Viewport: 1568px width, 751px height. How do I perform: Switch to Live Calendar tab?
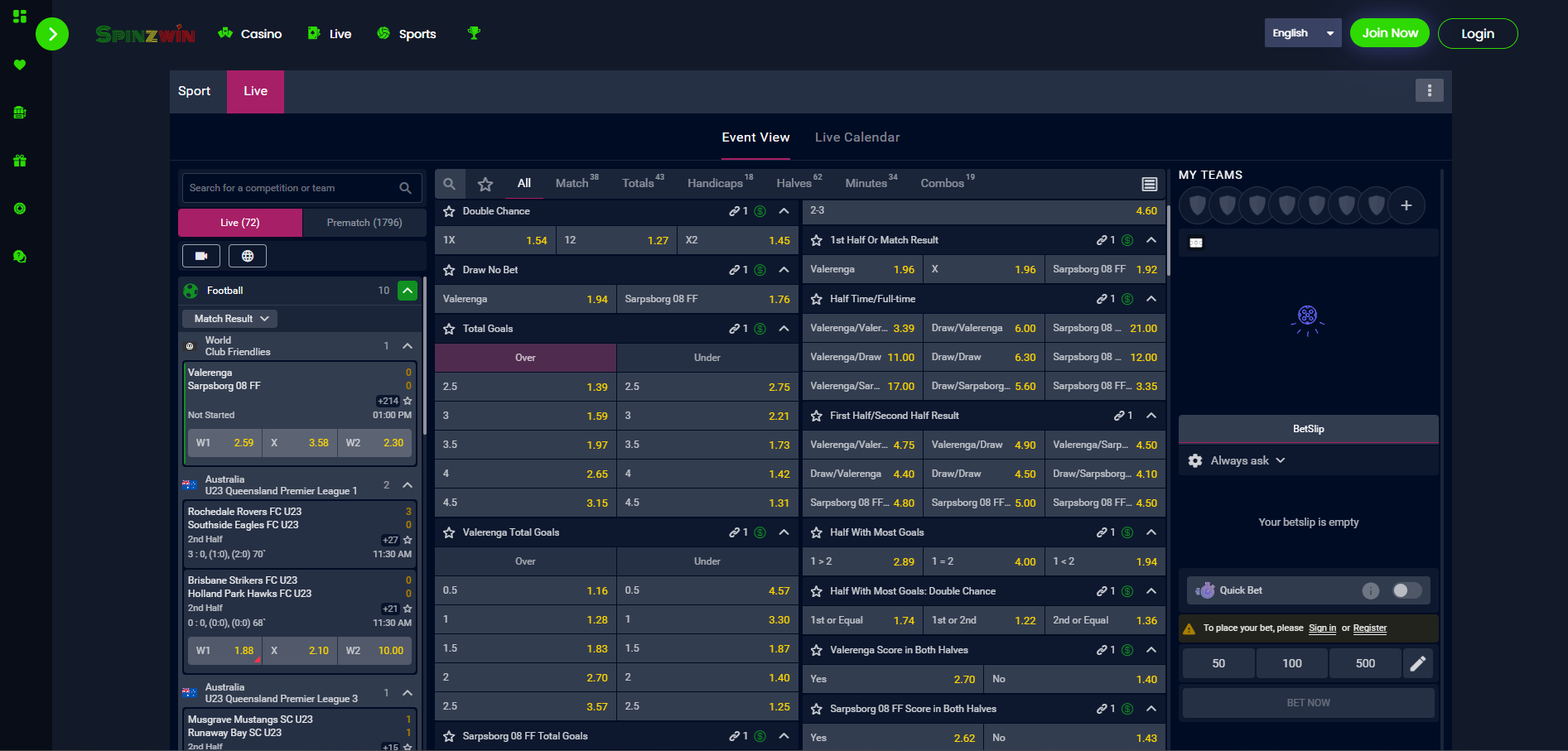pyautogui.click(x=856, y=137)
